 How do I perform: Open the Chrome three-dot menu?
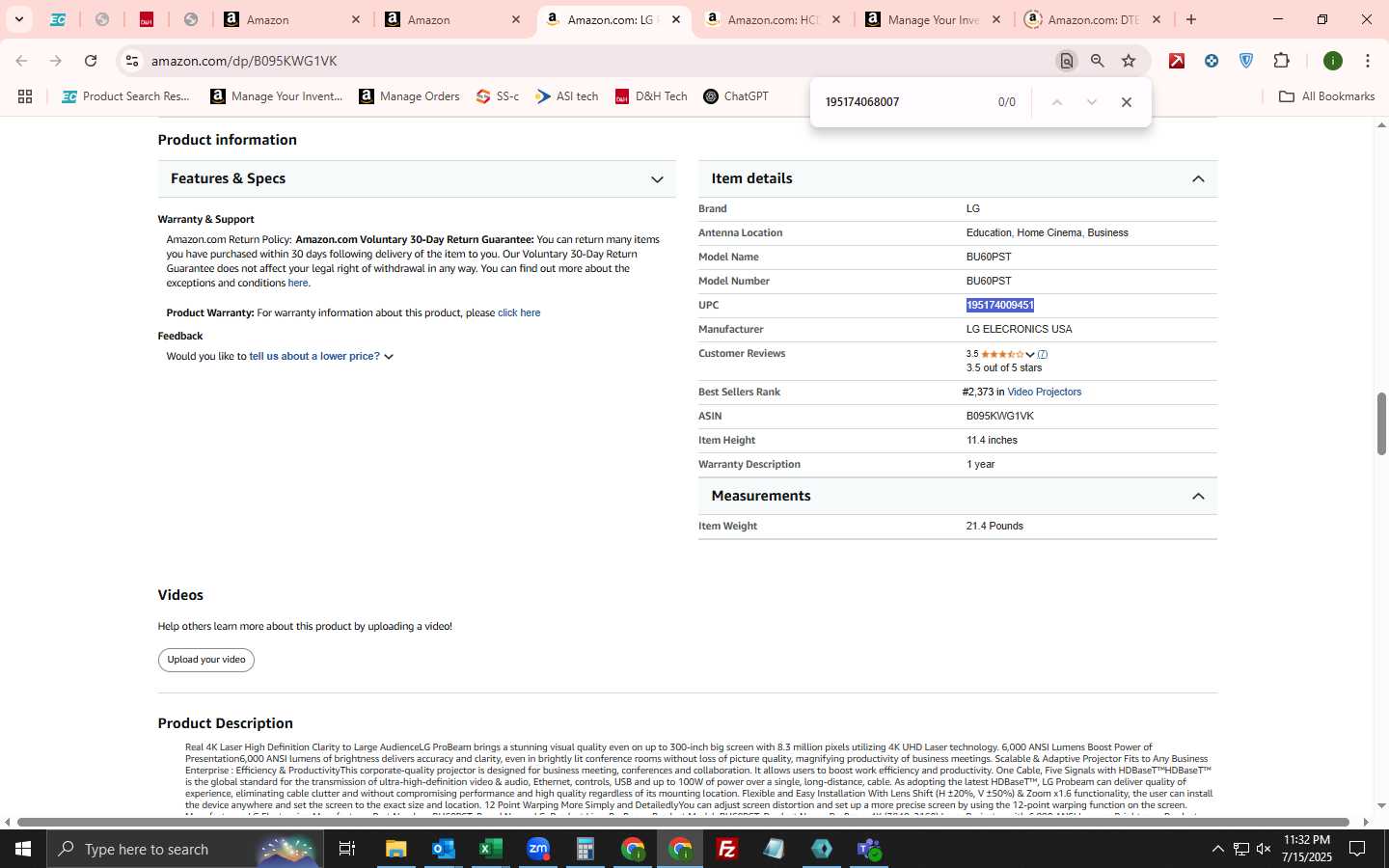(x=1368, y=61)
